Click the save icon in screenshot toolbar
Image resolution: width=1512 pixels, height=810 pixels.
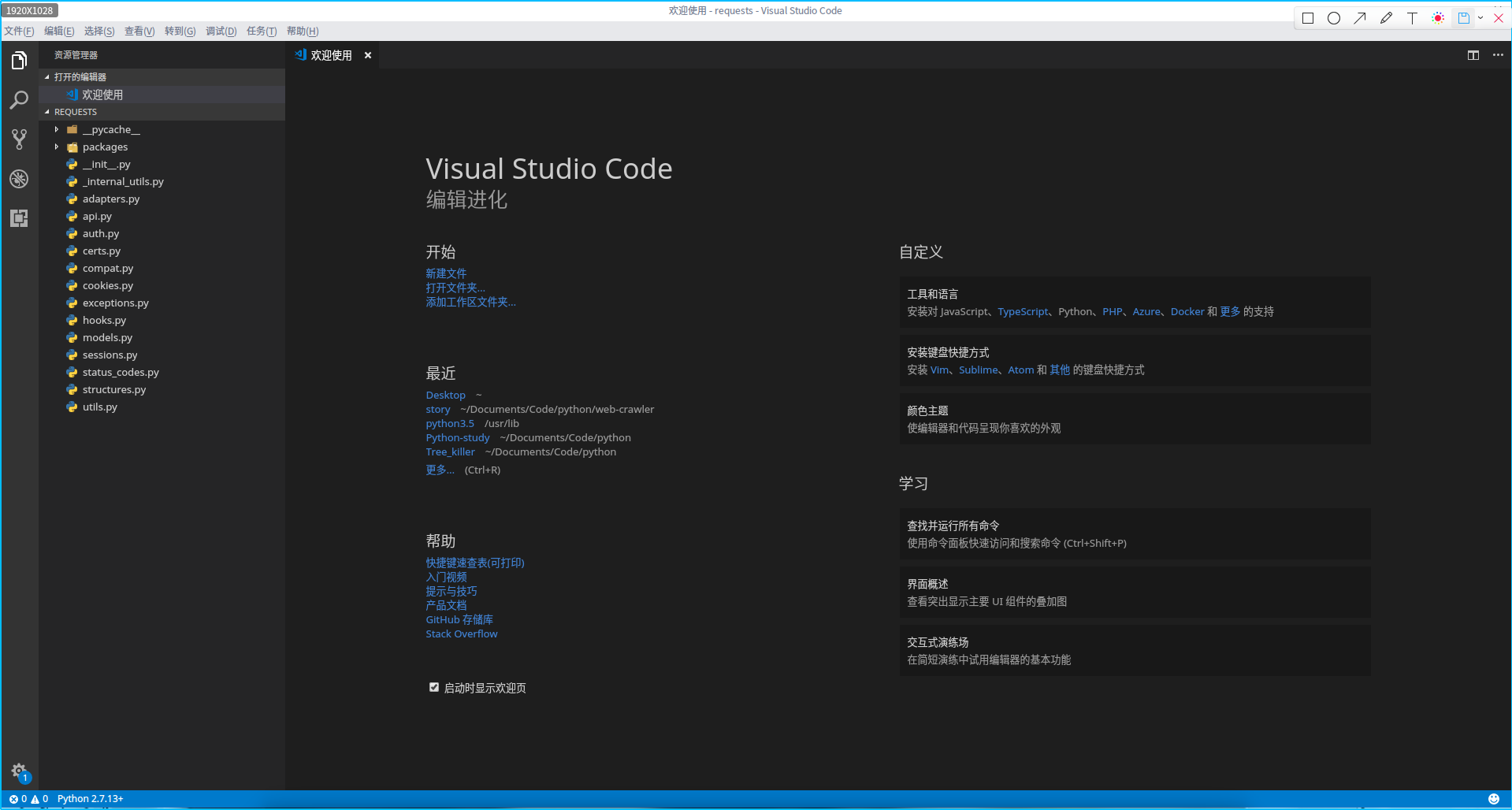click(x=1463, y=18)
